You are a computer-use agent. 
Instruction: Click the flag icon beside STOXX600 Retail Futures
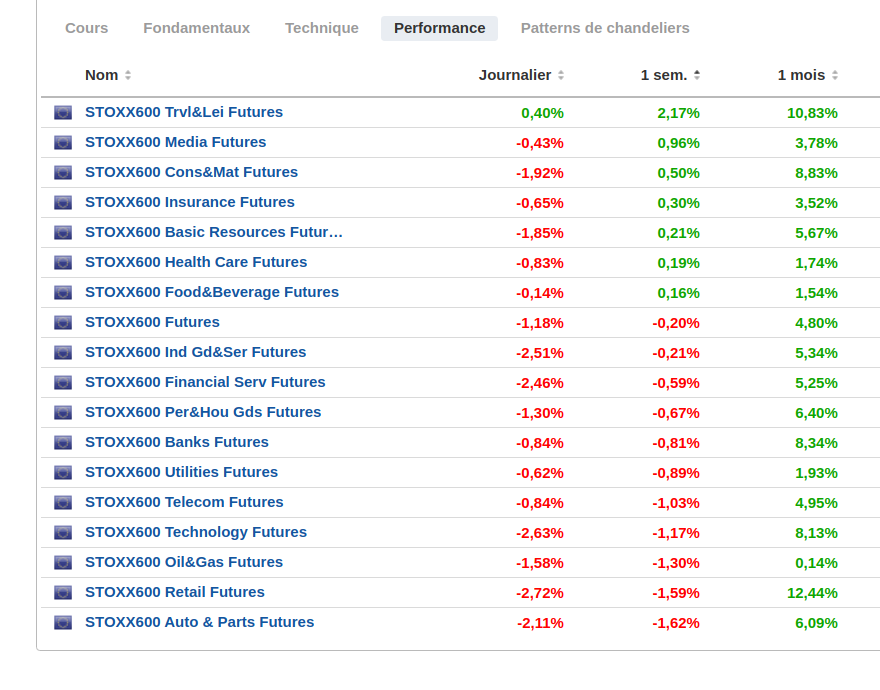pyautogui.click(x=63, y=593)
